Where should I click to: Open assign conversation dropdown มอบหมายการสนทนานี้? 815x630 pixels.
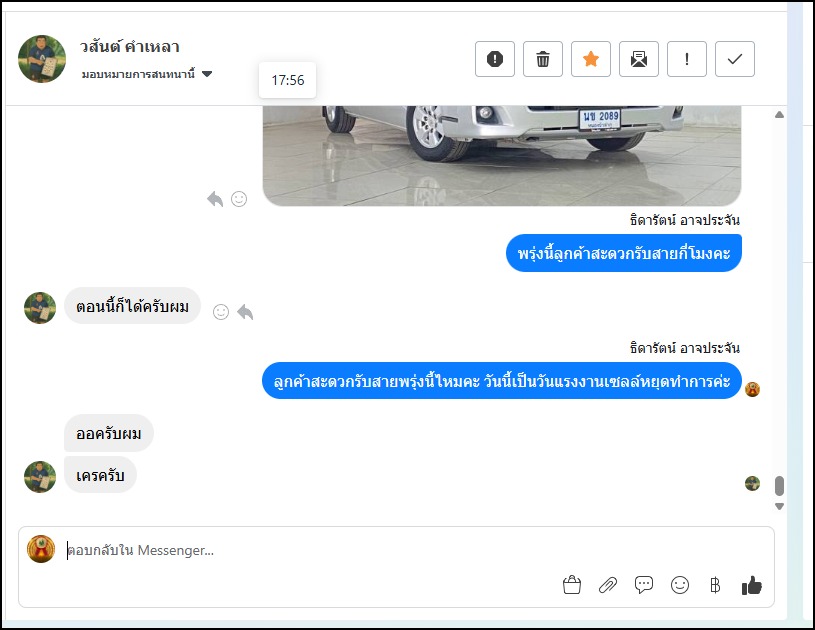point(147,74)
